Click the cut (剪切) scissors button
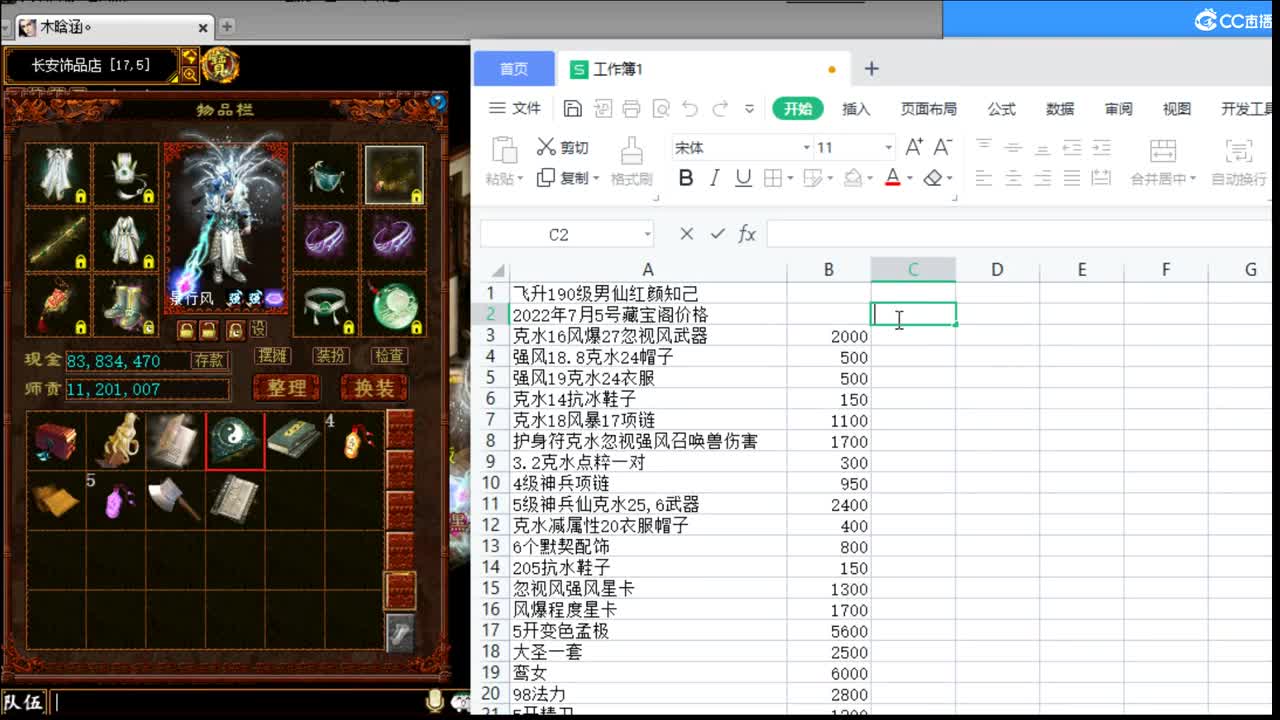 (563, 147)
